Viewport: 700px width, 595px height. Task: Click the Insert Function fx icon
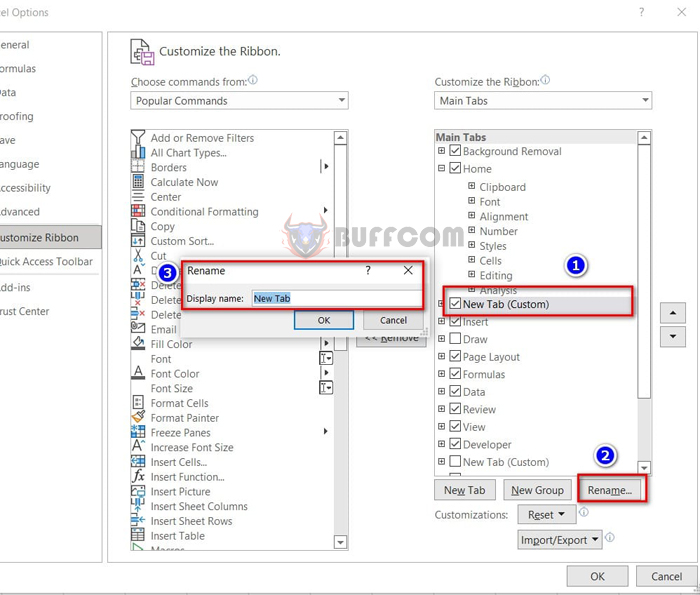138,476
